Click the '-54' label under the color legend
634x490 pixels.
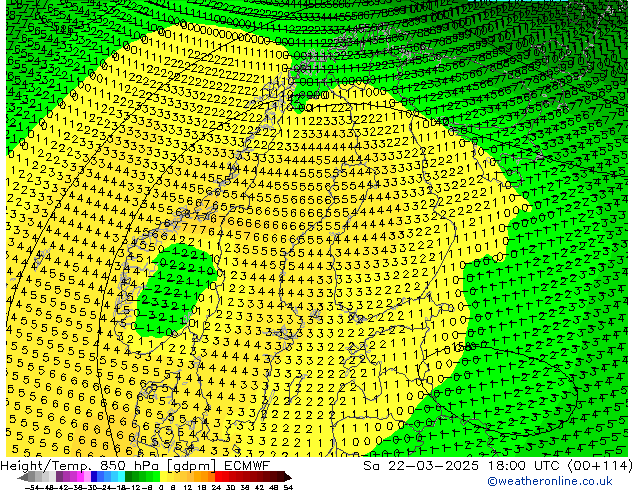click(32, 488)
